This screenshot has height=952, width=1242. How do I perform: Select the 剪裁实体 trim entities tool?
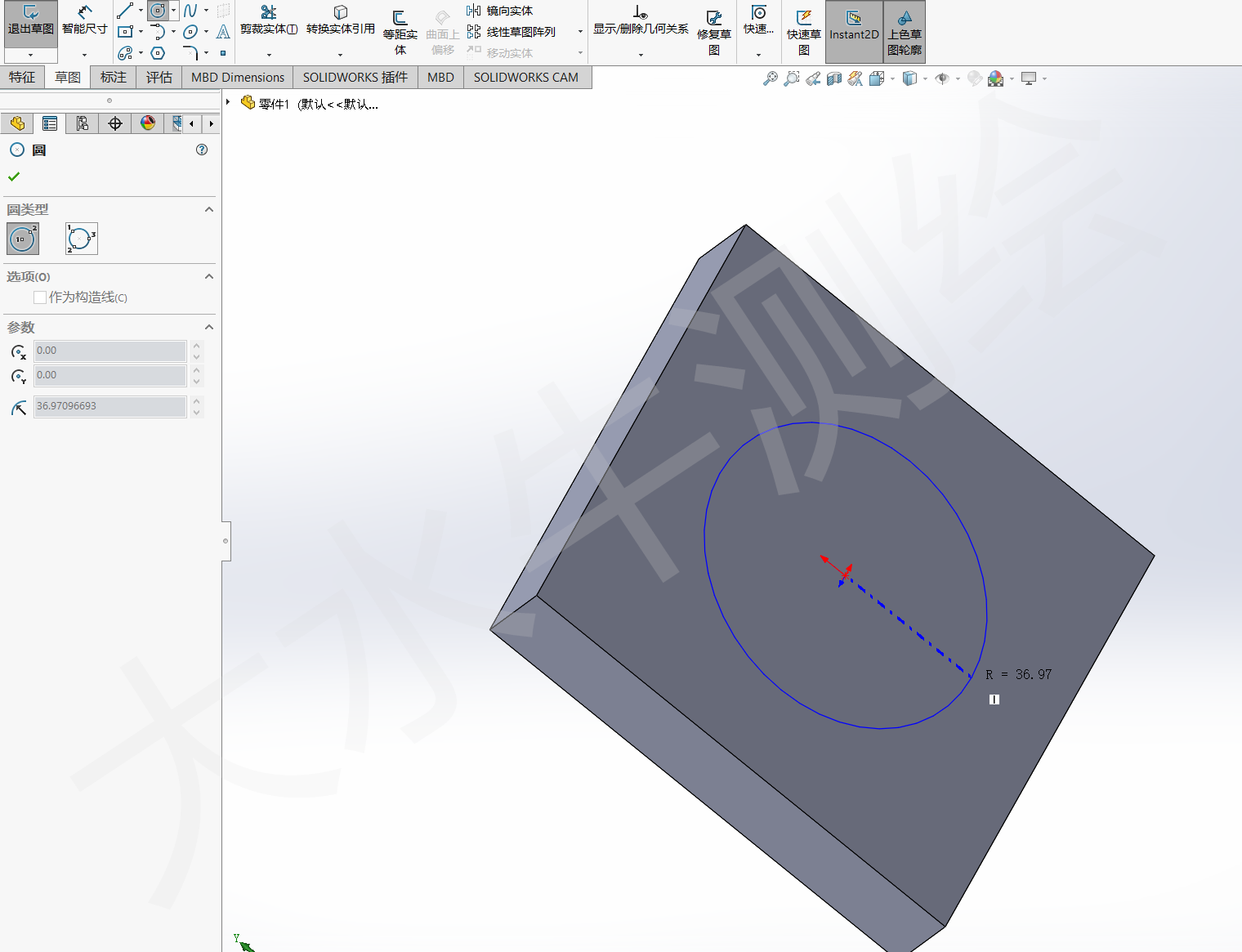268,20
